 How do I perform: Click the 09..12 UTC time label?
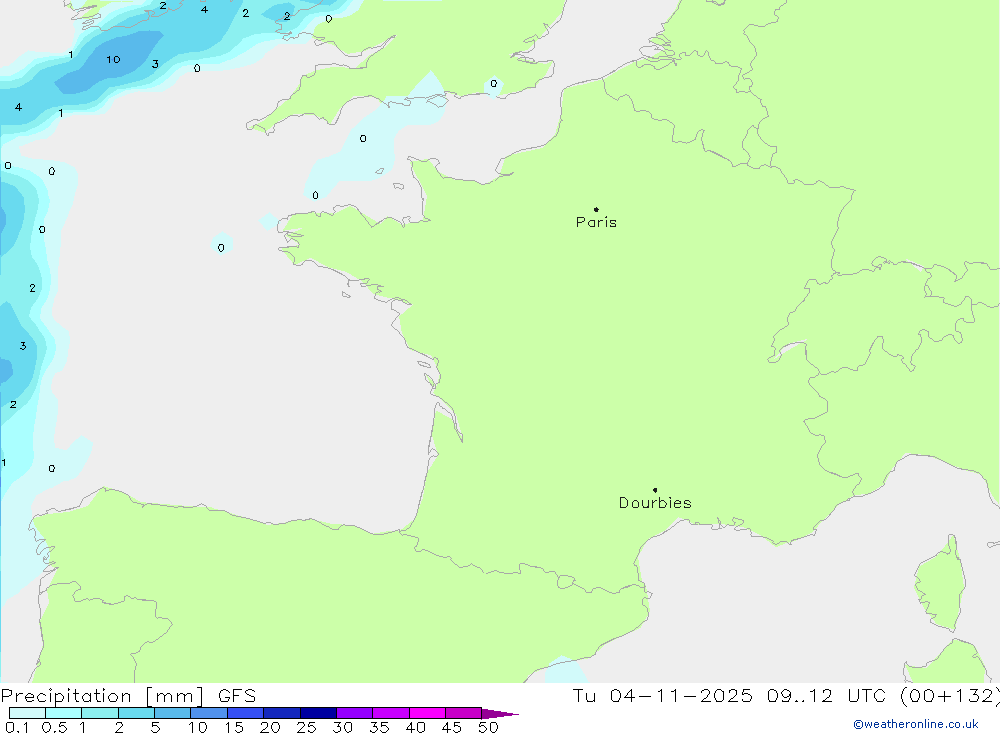tap(826, 696)
